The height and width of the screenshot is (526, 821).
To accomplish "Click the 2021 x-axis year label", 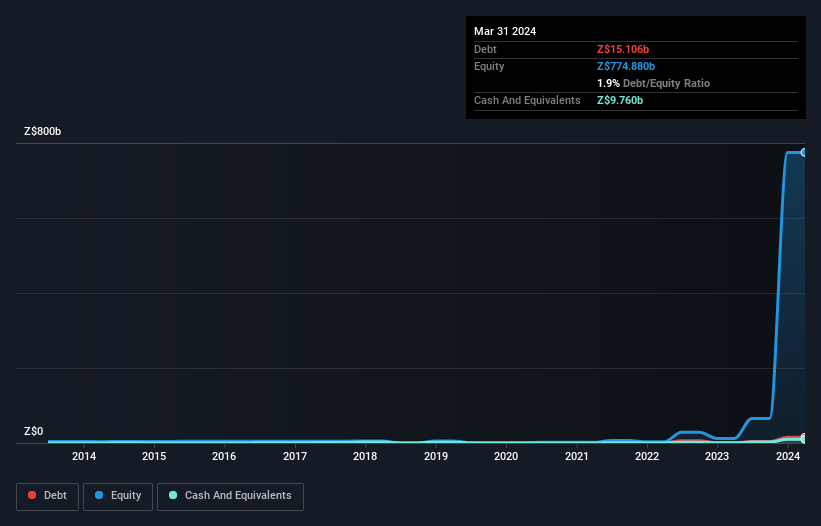I will point(576,456).
